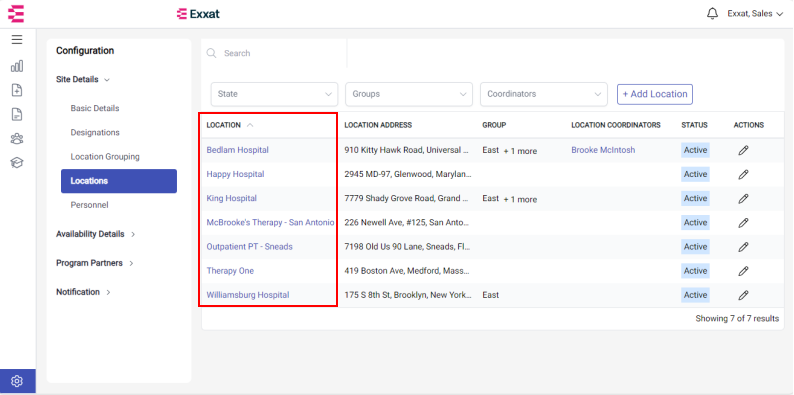Click the Group column header
The width and height of the screenshot is (794, 395).
494,125
